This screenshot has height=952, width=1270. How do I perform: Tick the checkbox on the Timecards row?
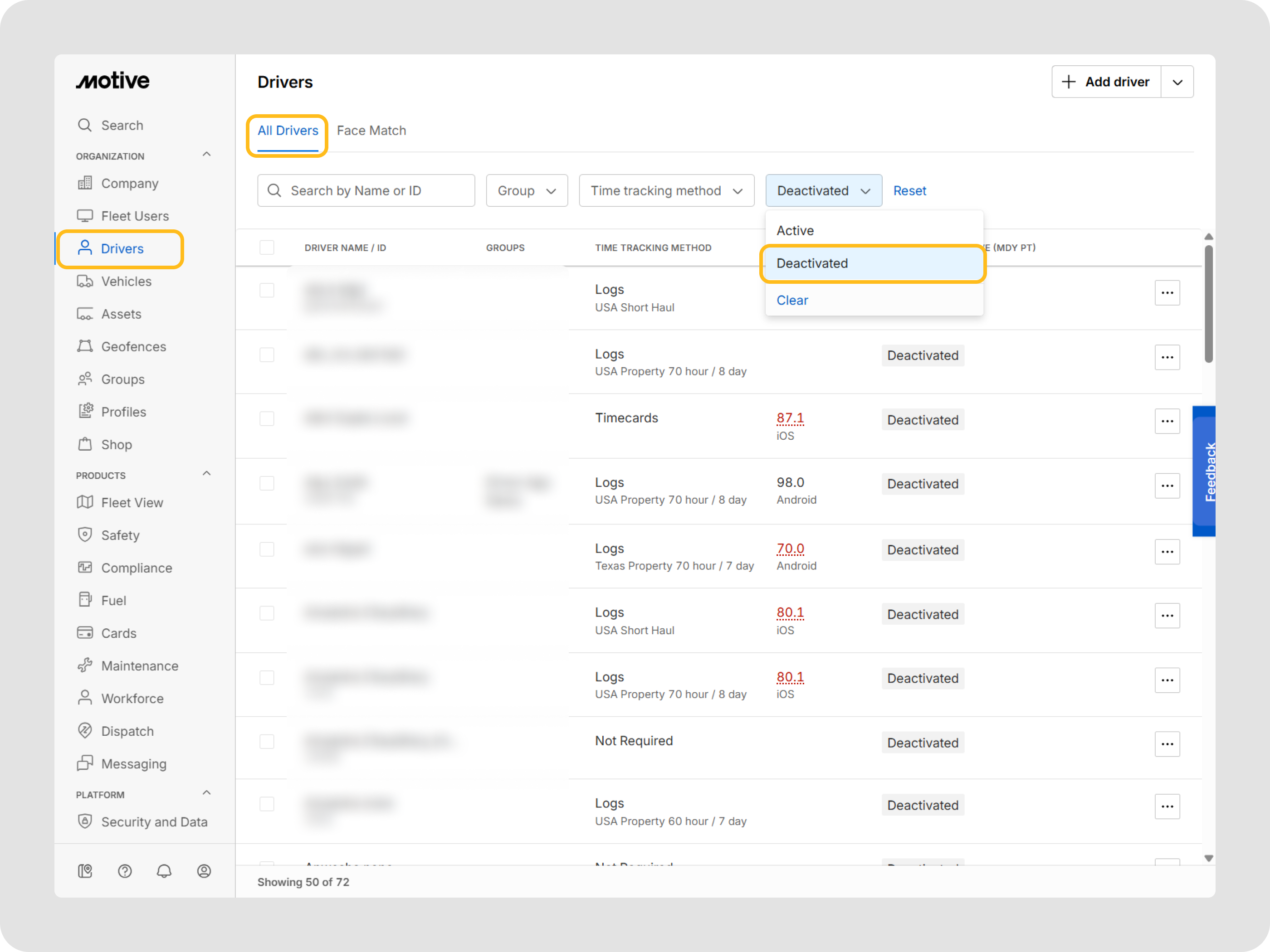pos(267,419)
